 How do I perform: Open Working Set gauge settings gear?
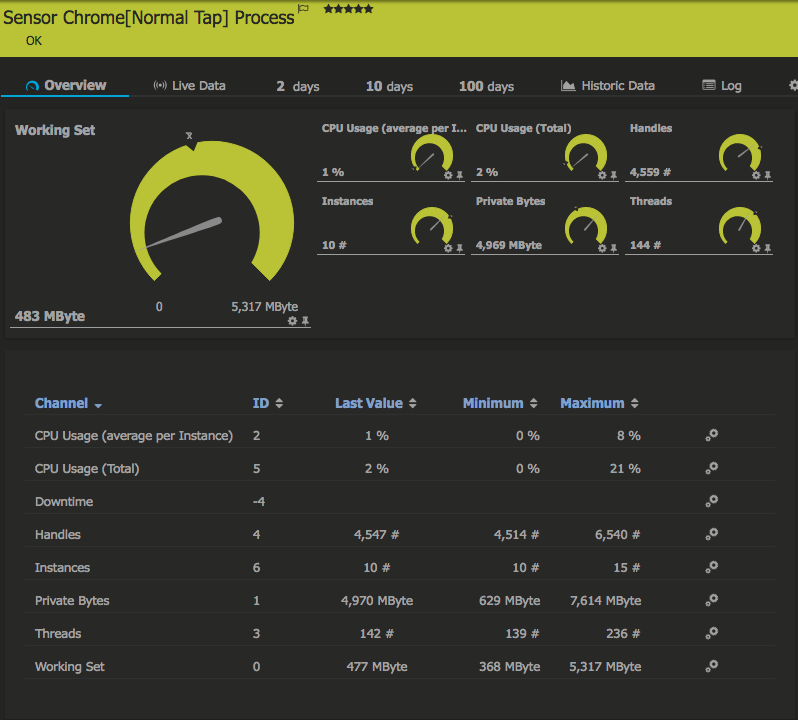pos(292,321)
